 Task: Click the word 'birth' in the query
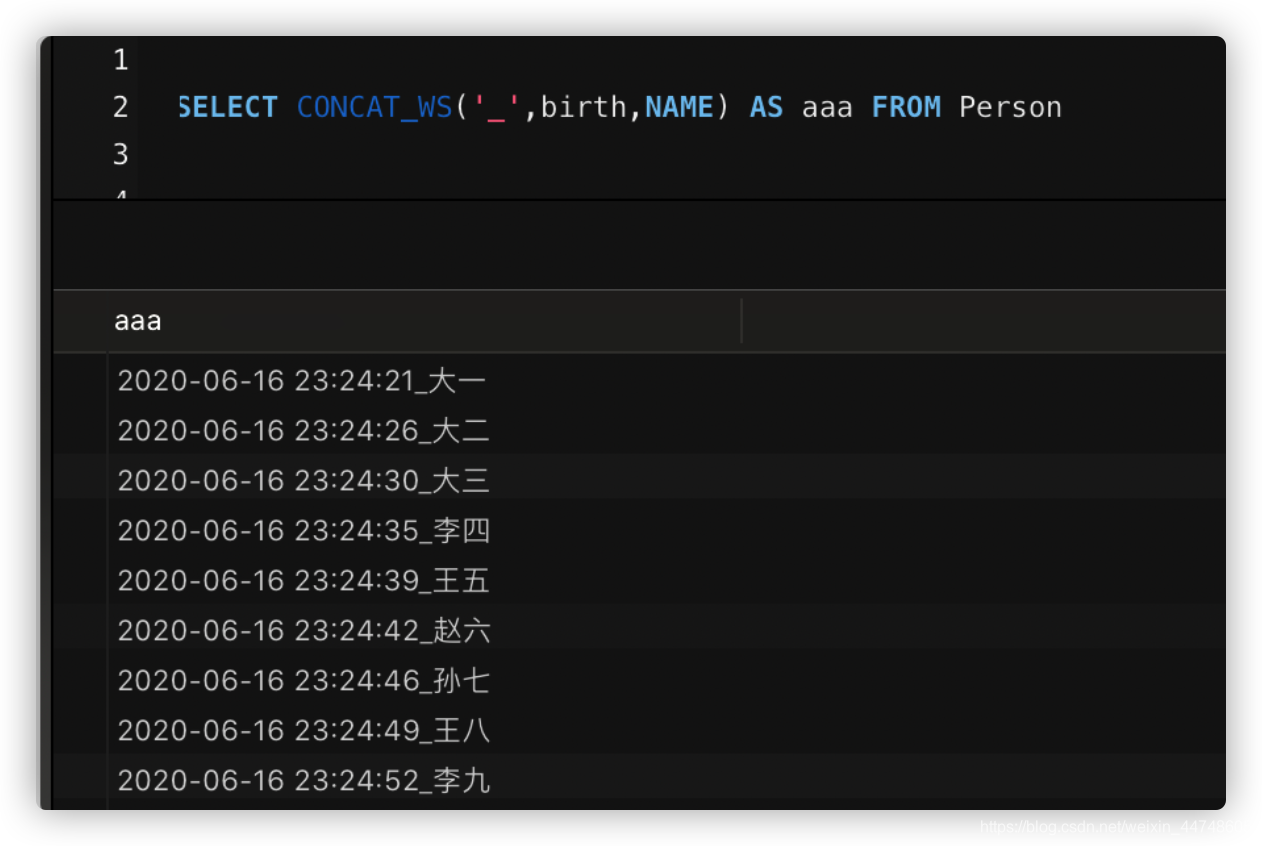[x=584, y=108]
